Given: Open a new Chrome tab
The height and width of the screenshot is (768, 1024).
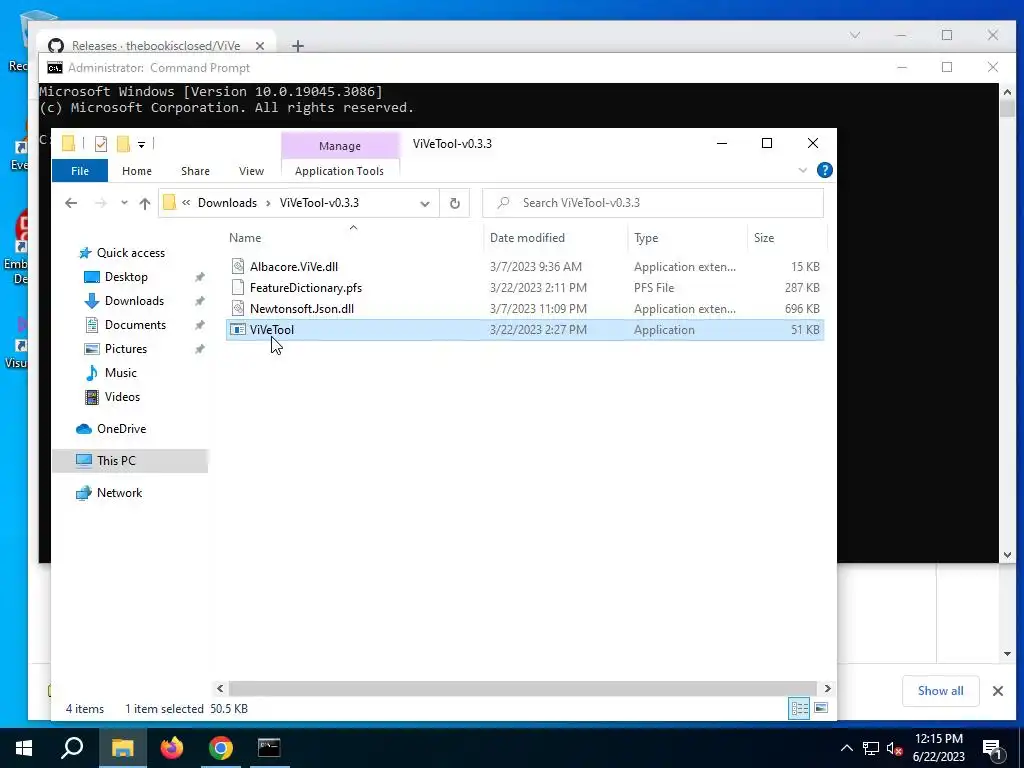Looking at the screenshot, I should (298, 46).
